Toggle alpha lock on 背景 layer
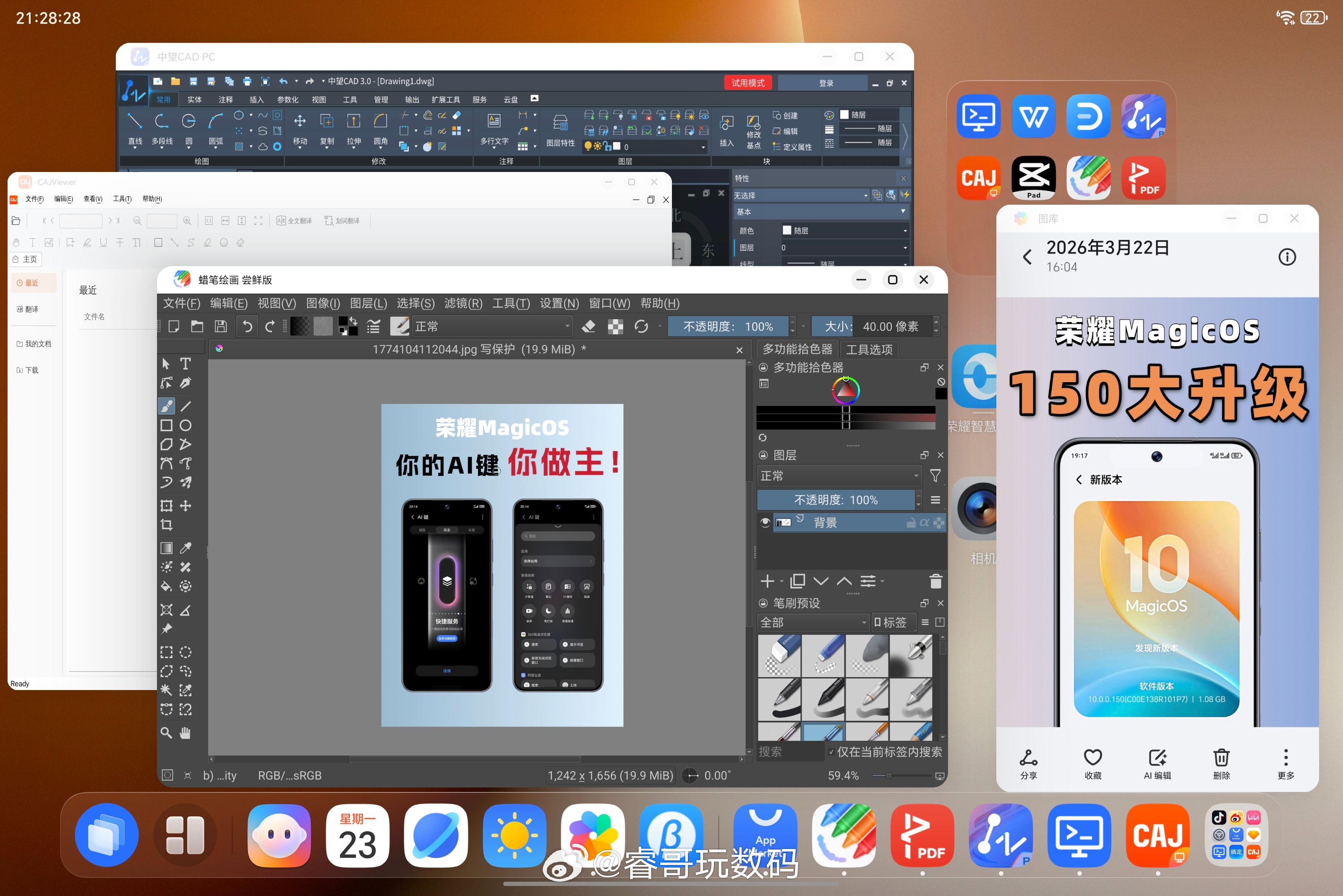Image resolution: width=1343 pixels, height=896 pixels. [x=925, y=522]
